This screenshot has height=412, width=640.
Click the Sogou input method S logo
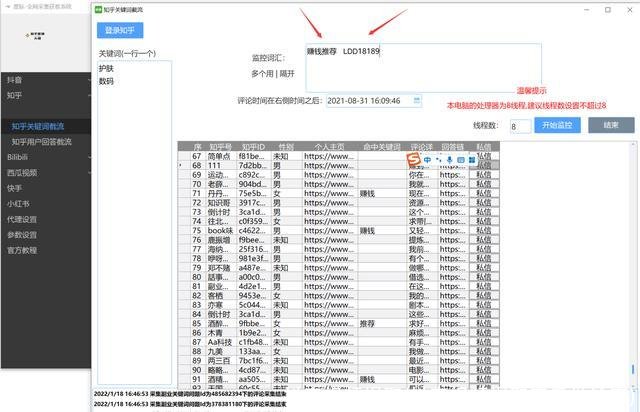(x=413, y=159)
